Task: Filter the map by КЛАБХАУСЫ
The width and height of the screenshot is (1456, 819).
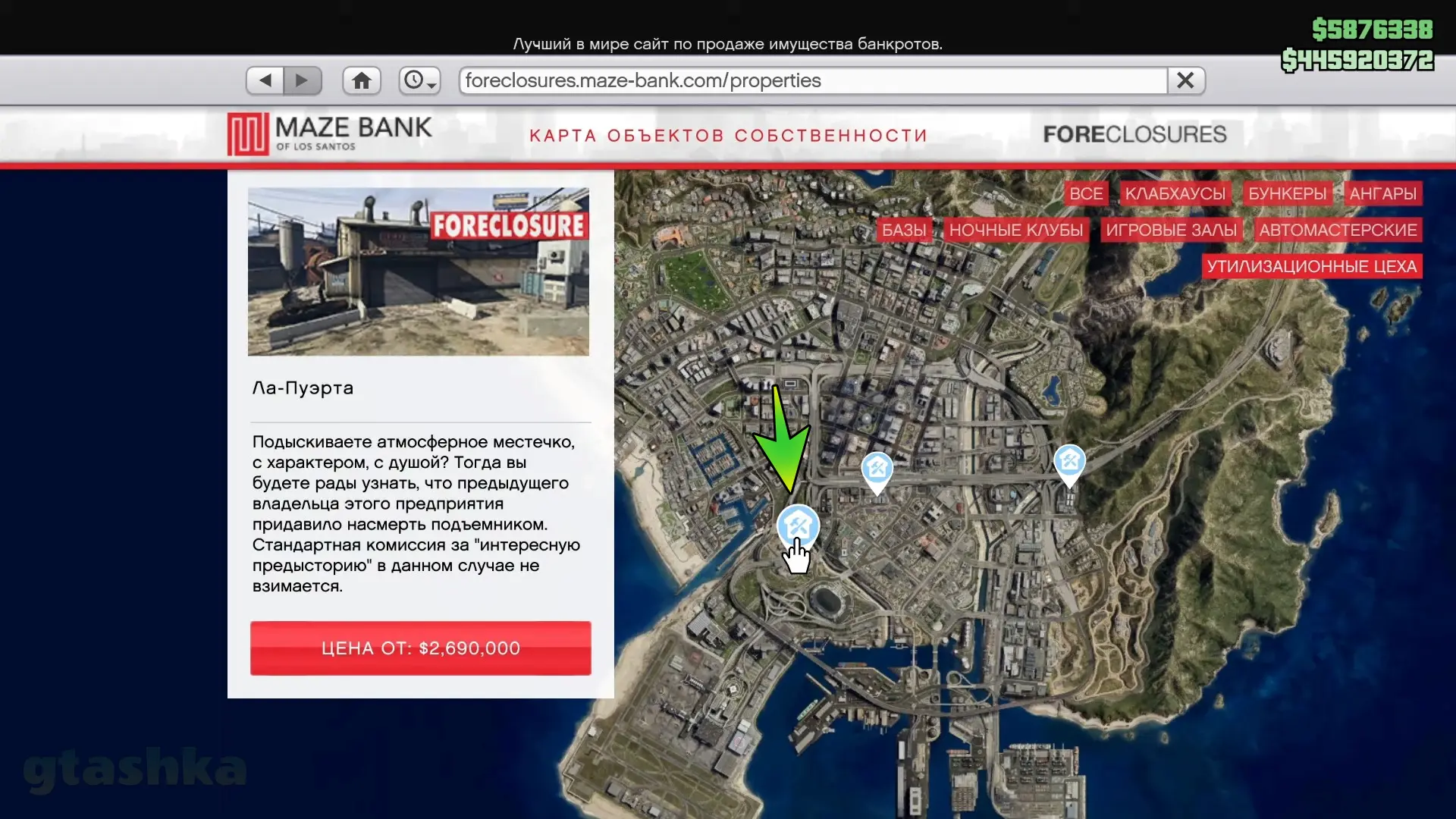Action: pyautogui.click(x=1175, y=193)
